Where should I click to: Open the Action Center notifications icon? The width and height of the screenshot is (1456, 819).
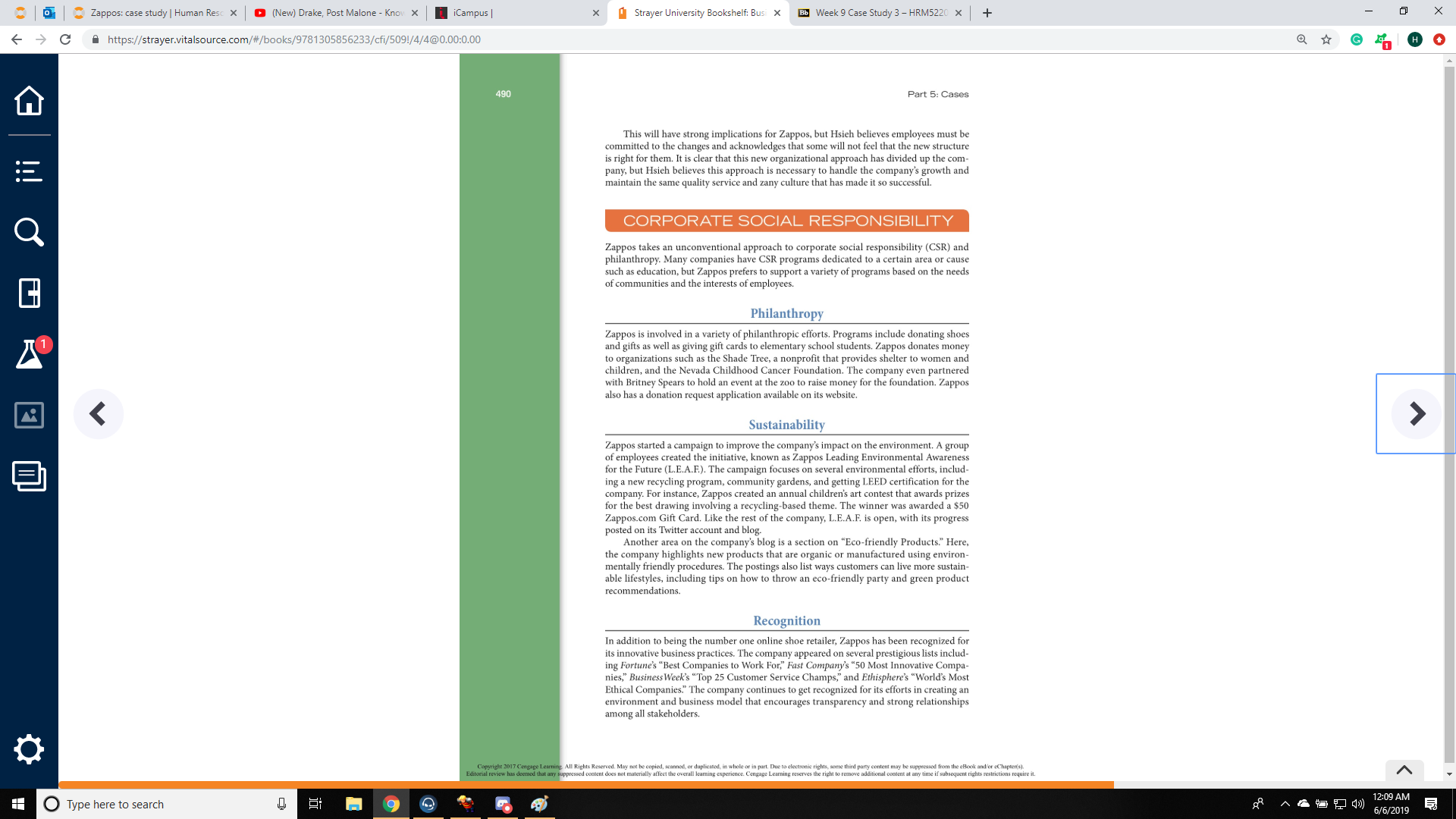(1431, 804)
